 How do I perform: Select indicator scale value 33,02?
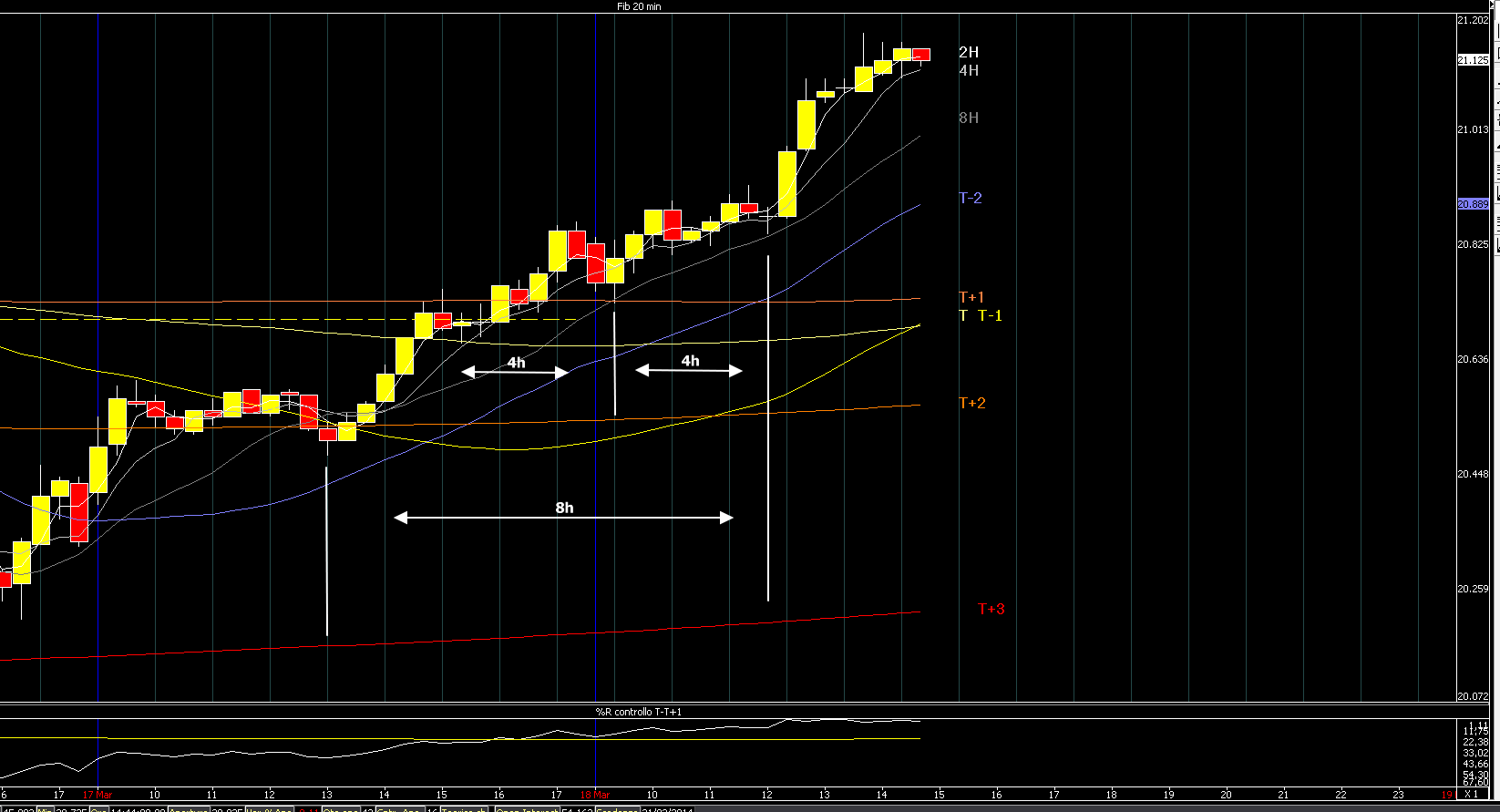1475,753
